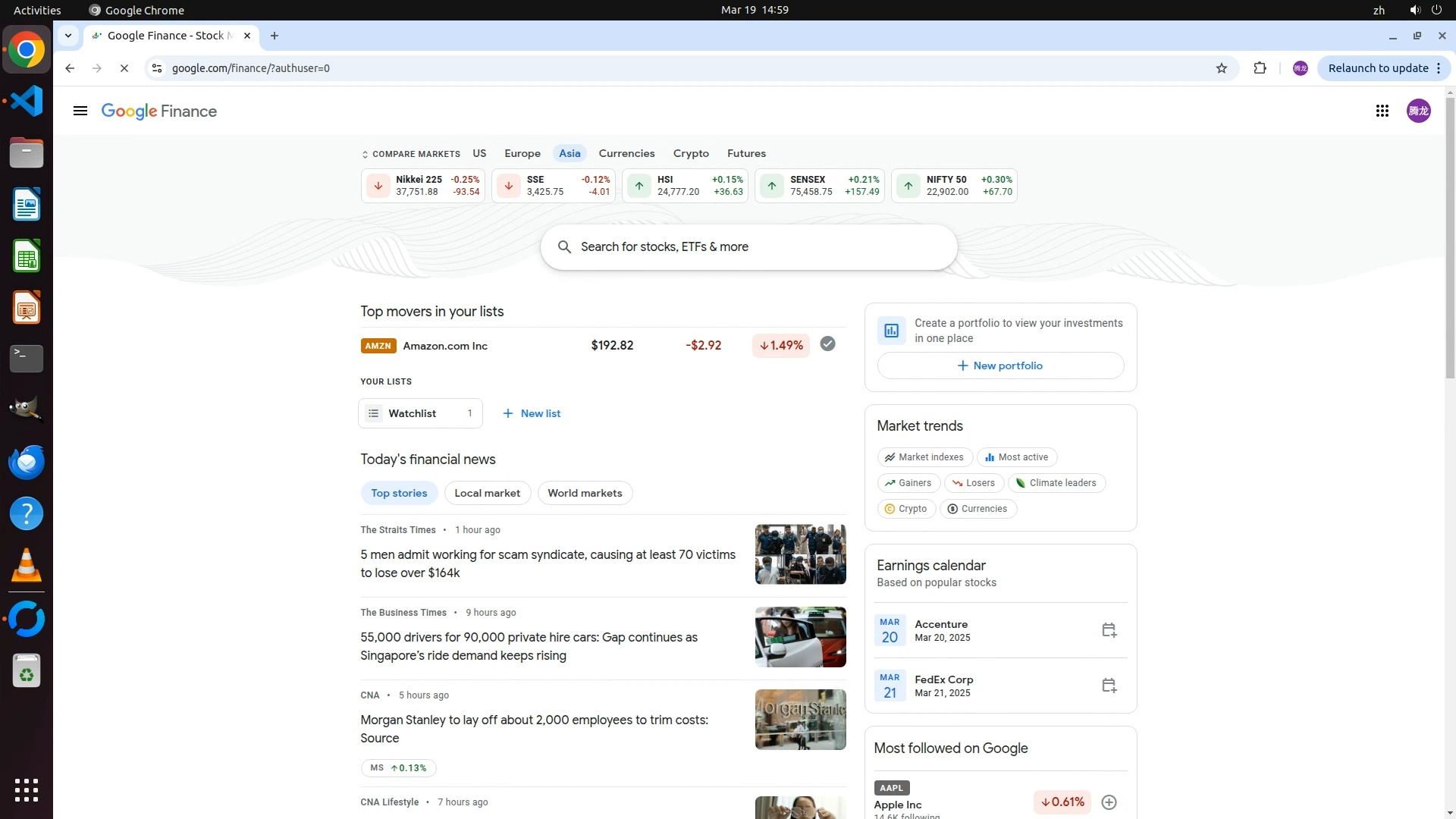Add FedEx Corp earnings to calendar
The image size is (1456, 819).
tap(1109, 686)
